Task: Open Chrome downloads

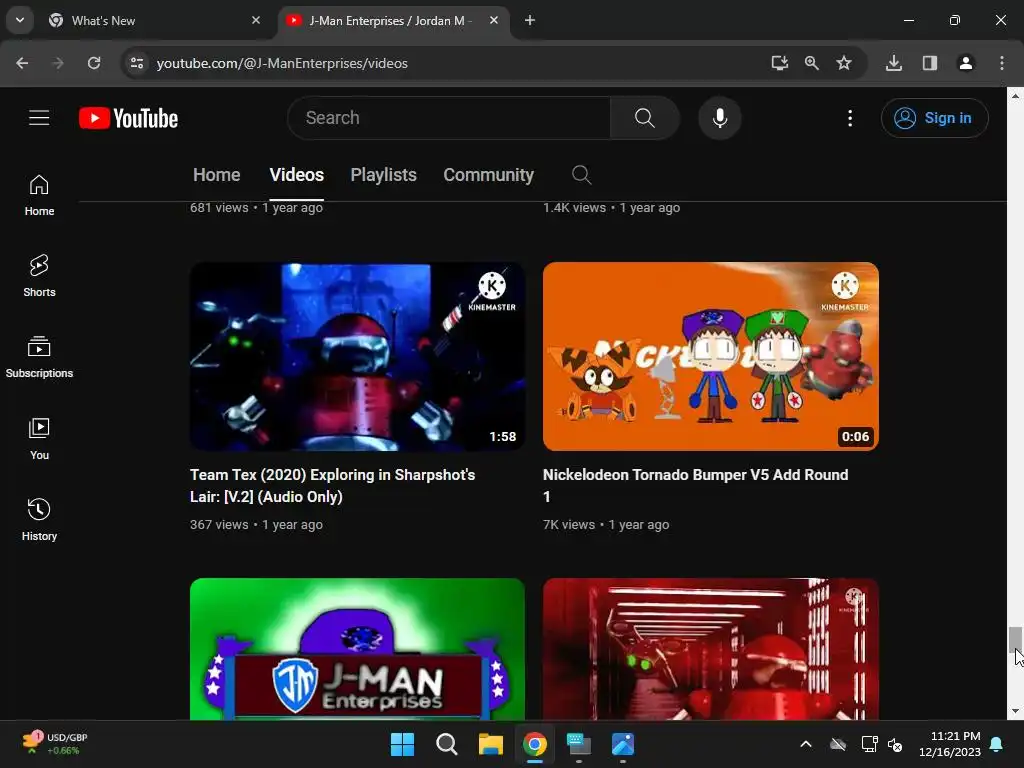Action: 894,63
